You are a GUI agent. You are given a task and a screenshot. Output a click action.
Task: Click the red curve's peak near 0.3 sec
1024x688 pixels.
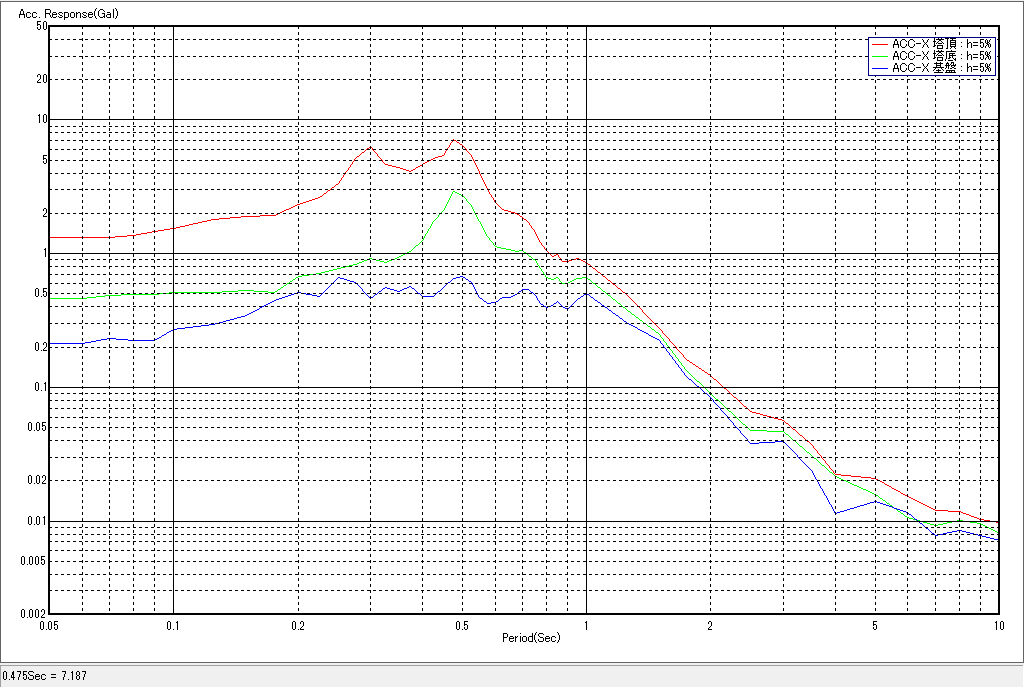(x=370, y=147)
